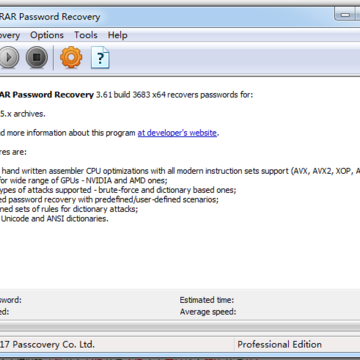Follow the "at developer's website" link

point(177,133)
